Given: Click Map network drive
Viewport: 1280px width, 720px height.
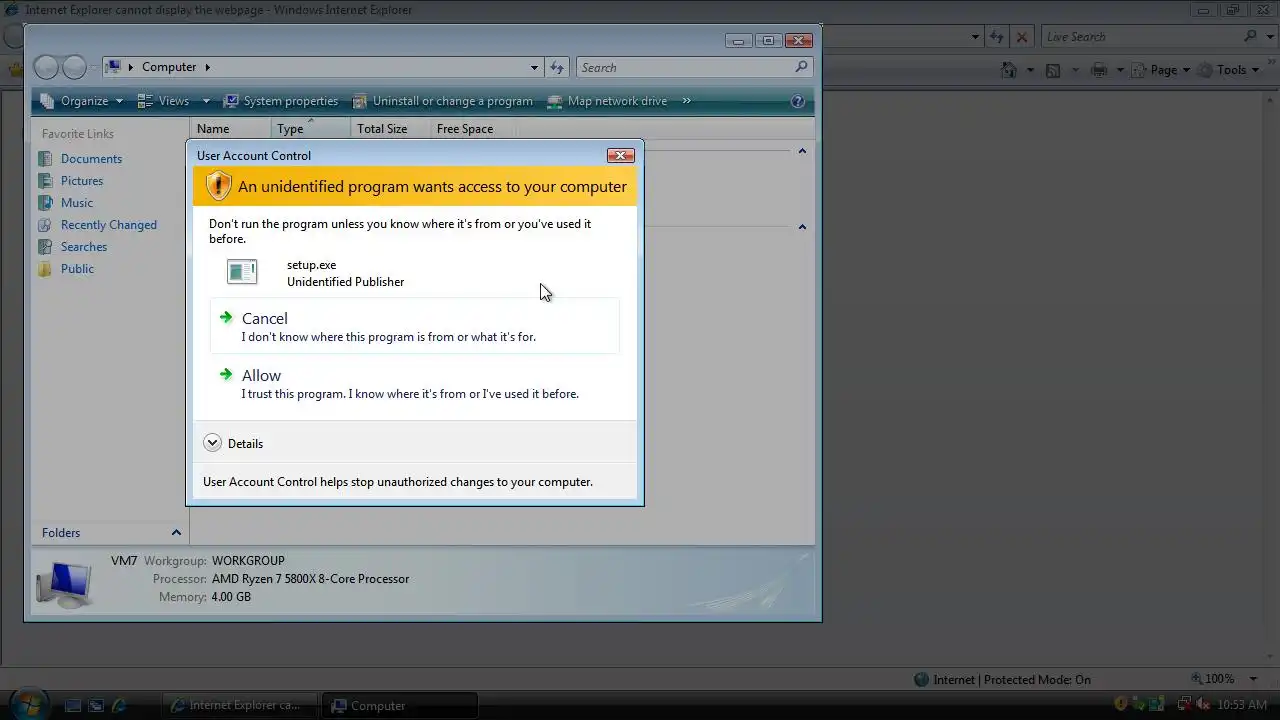Looking at the screenshot, I should point(607,101).
